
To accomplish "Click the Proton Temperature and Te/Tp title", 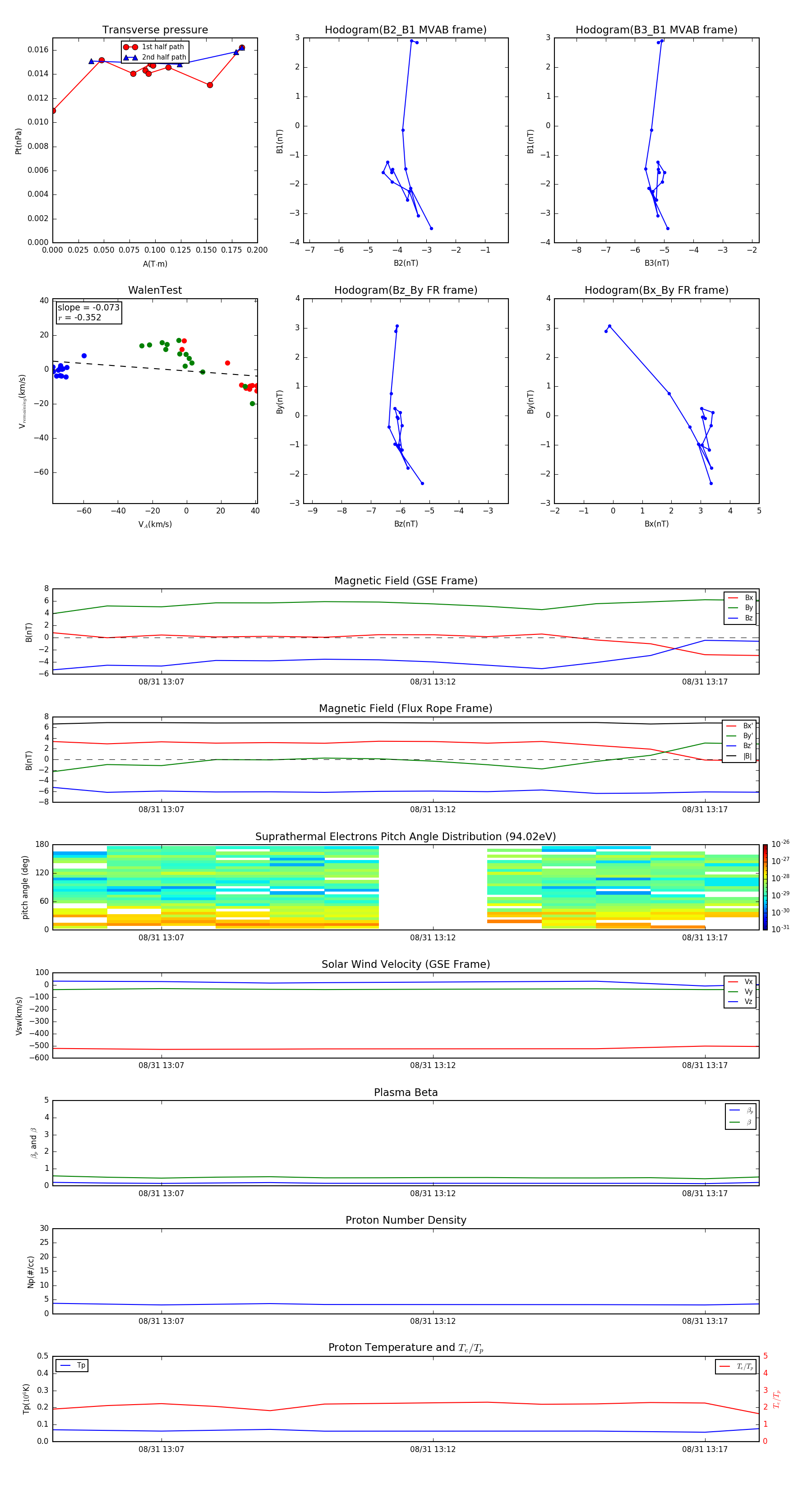I will tap(406, 1348).
